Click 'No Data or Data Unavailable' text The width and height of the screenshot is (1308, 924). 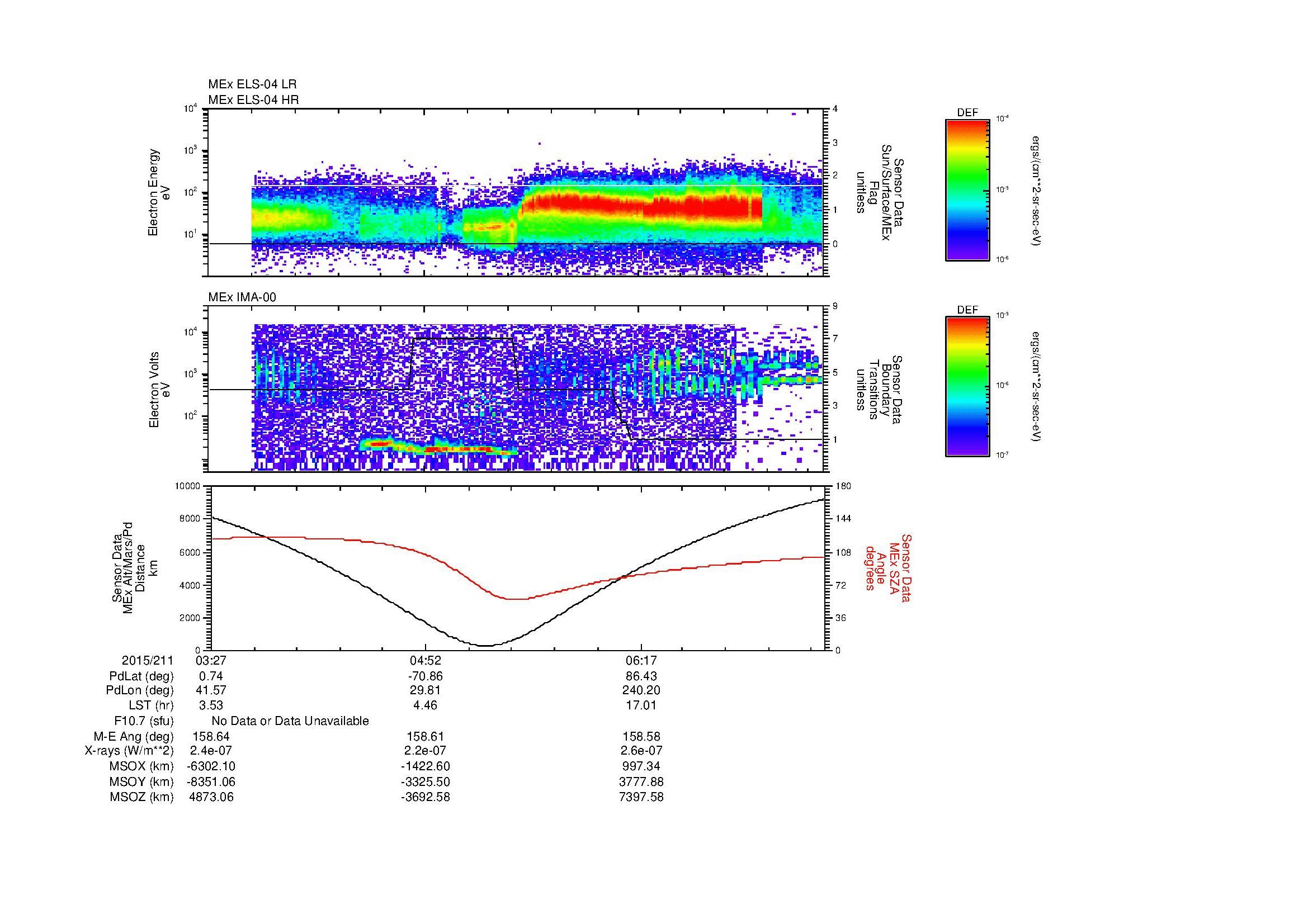click(290, 721)
